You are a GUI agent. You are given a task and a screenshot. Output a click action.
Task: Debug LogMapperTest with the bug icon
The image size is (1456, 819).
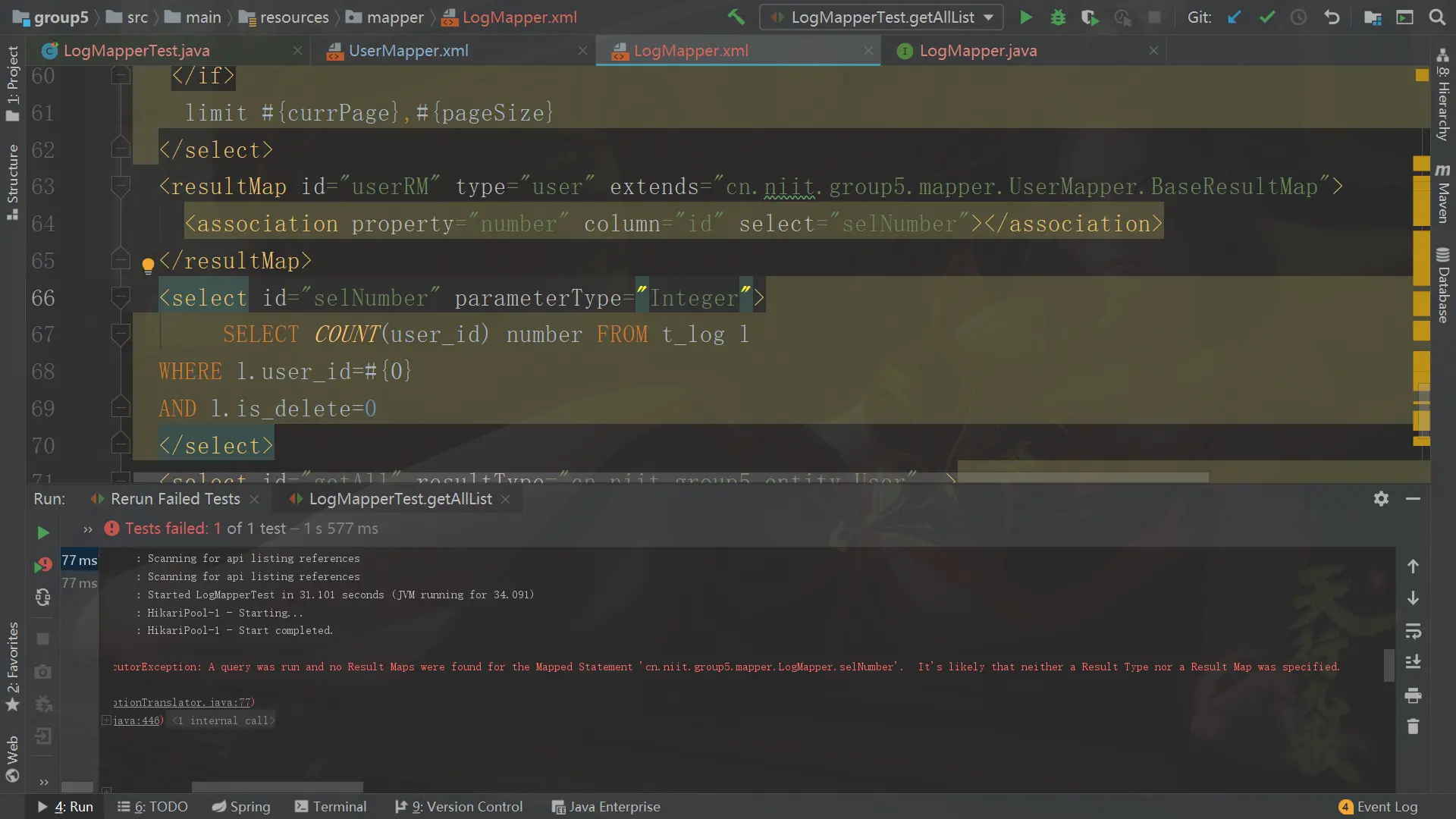[x=1058, y=17]
